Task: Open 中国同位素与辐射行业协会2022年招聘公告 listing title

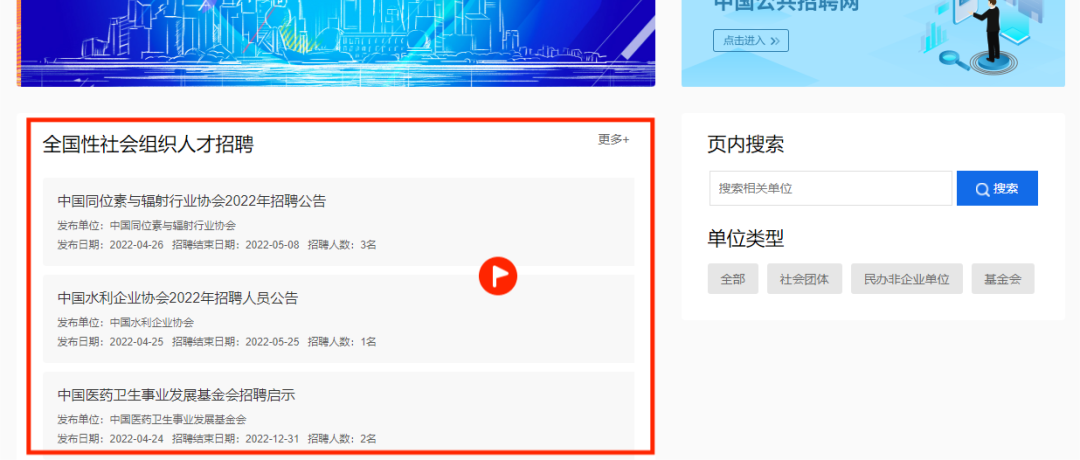Action: 192,201
